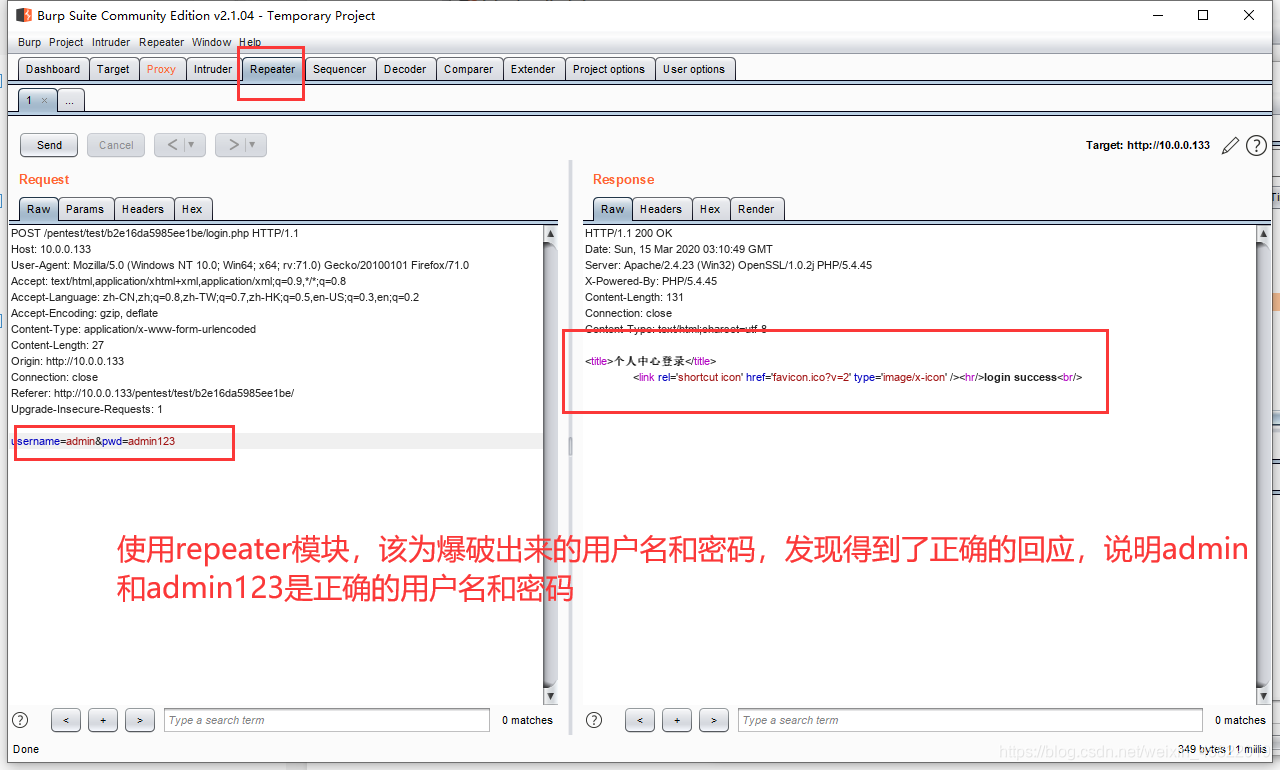The width and height of the screenshot is (1280, 770).
Task: Click request pane scrollbar down arrow
Action: click(550, 695)
